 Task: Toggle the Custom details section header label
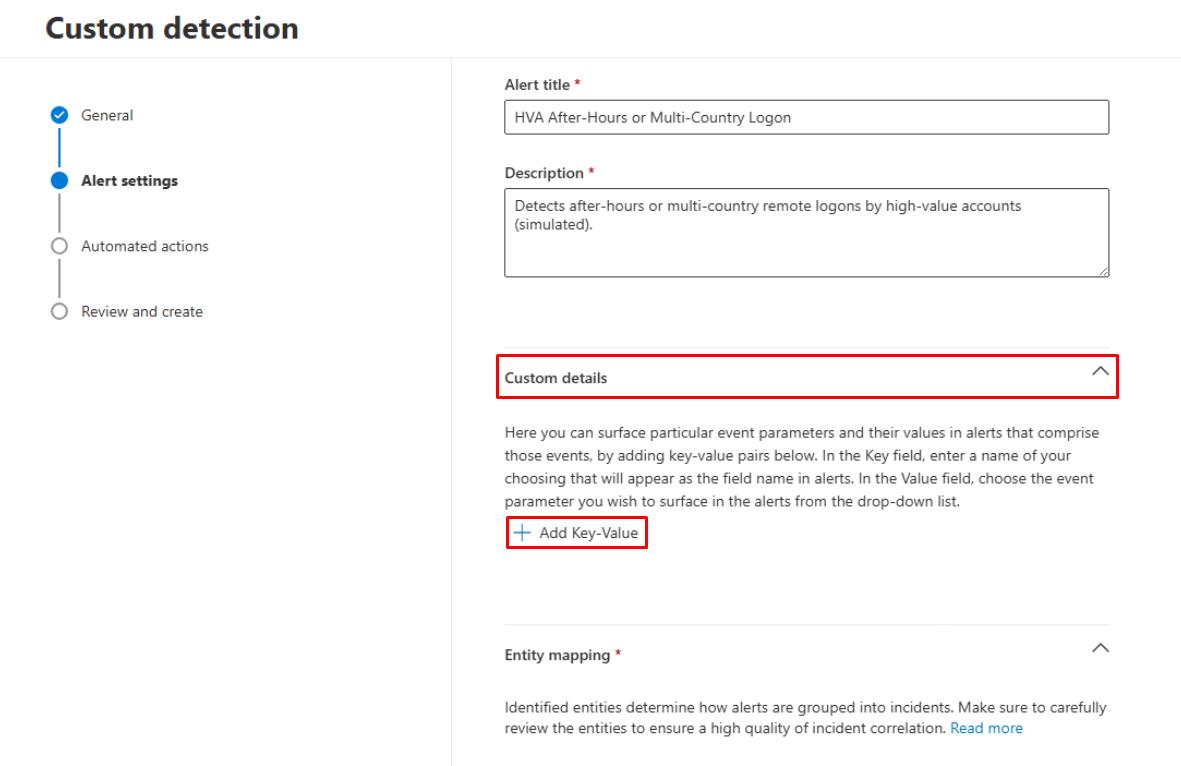[556, 378]
